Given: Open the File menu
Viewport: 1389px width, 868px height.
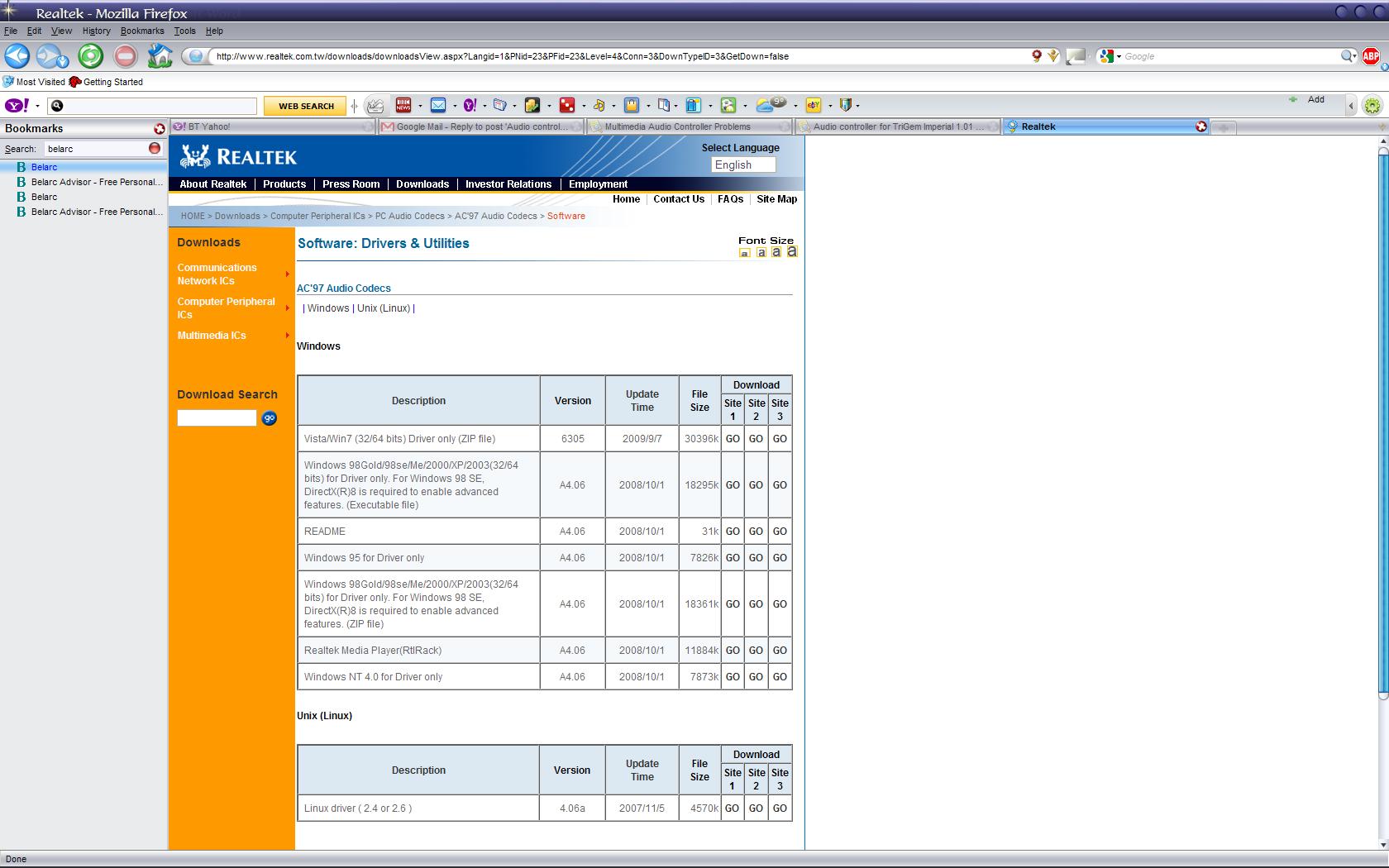Looking at the screenshot, I should [x=11, y=31].
